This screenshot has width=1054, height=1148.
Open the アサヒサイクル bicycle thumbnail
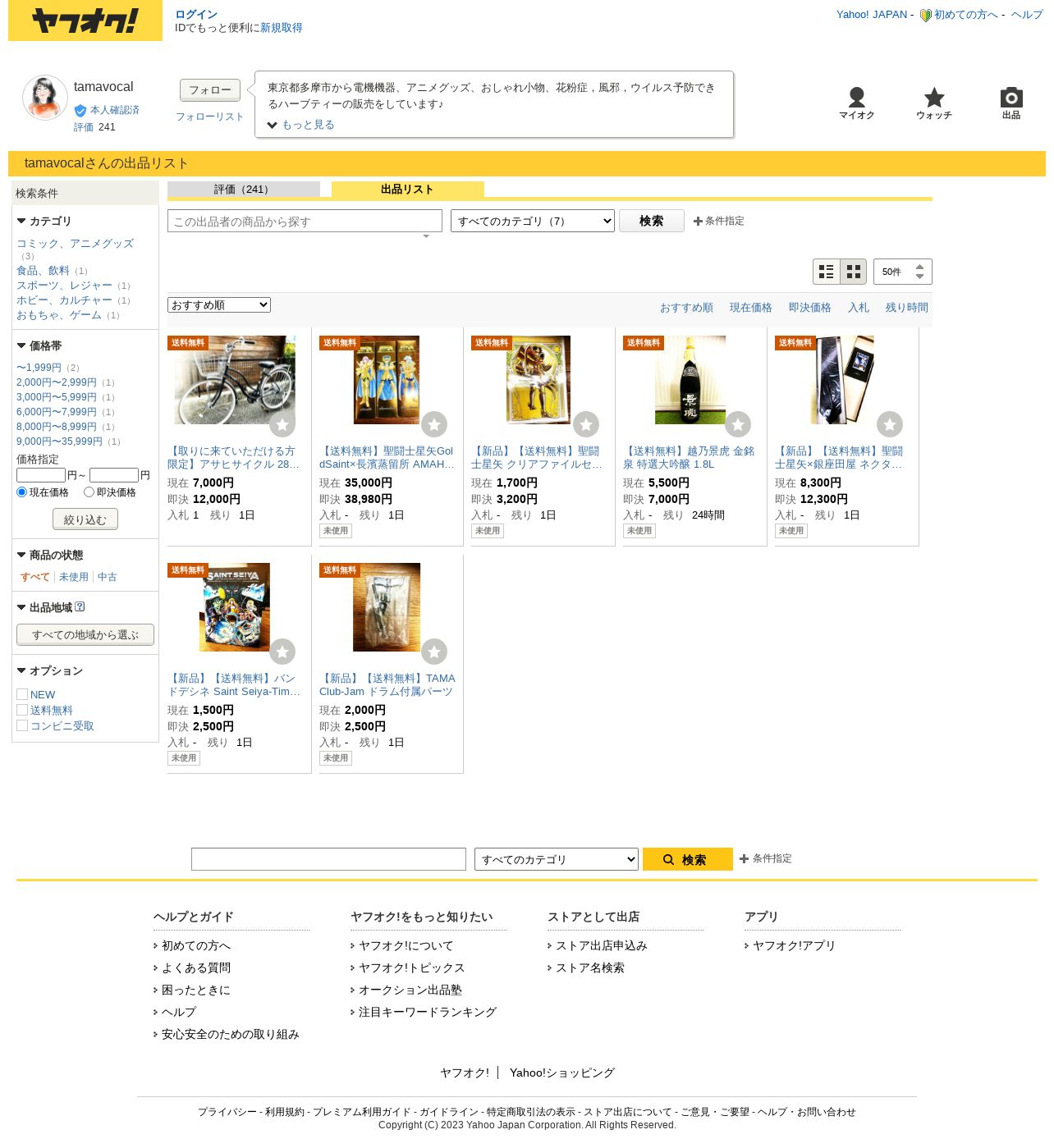(235, 380)
